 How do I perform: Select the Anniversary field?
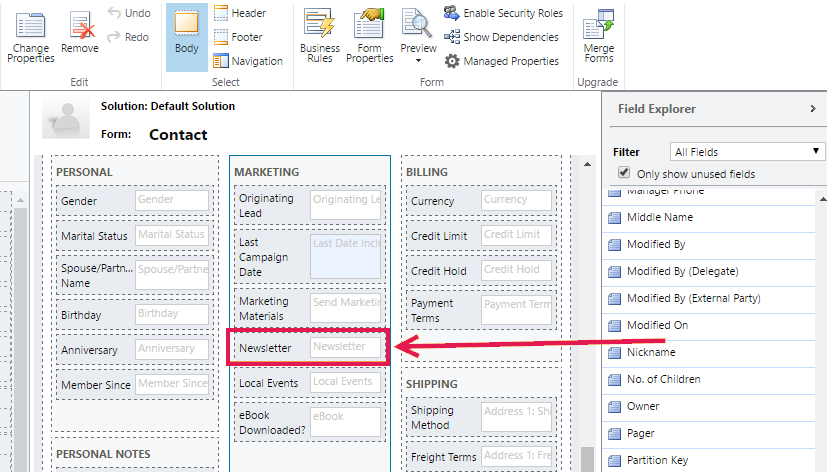[135, 349]
